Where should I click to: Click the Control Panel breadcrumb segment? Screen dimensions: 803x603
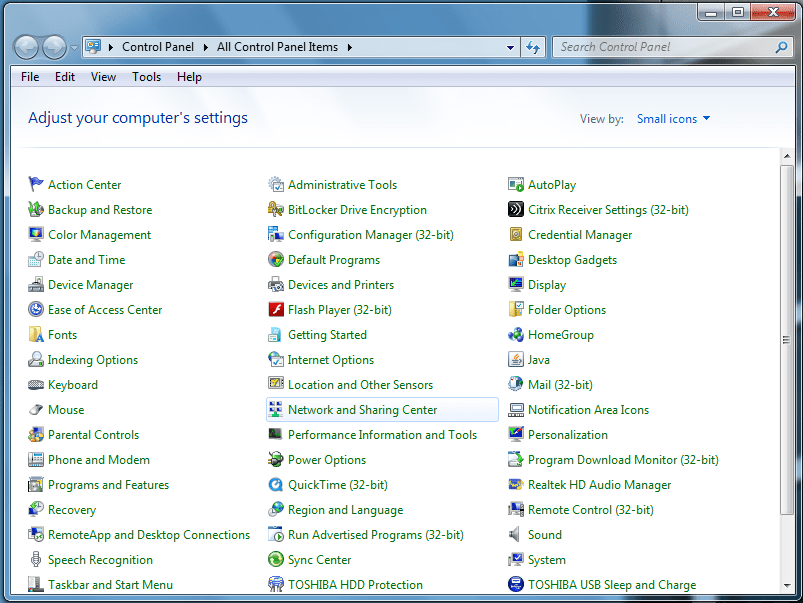pos(158,47)
